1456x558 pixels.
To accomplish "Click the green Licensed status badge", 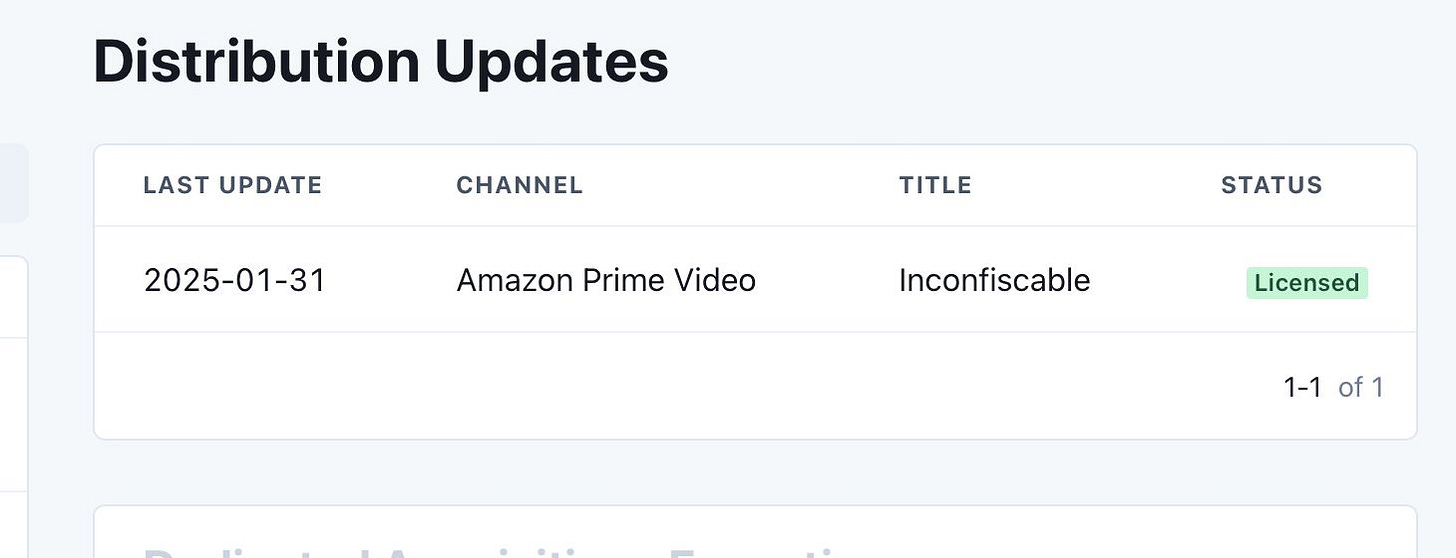I will click(1306, 283).
